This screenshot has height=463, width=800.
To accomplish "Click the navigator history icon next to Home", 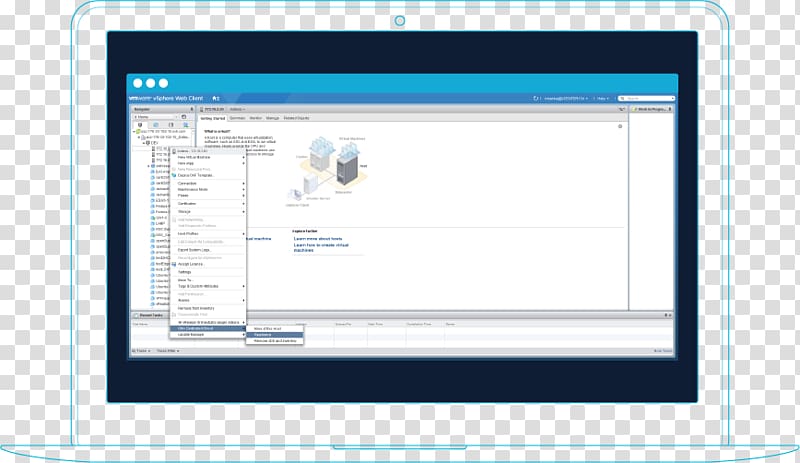I will pos(184,117).
